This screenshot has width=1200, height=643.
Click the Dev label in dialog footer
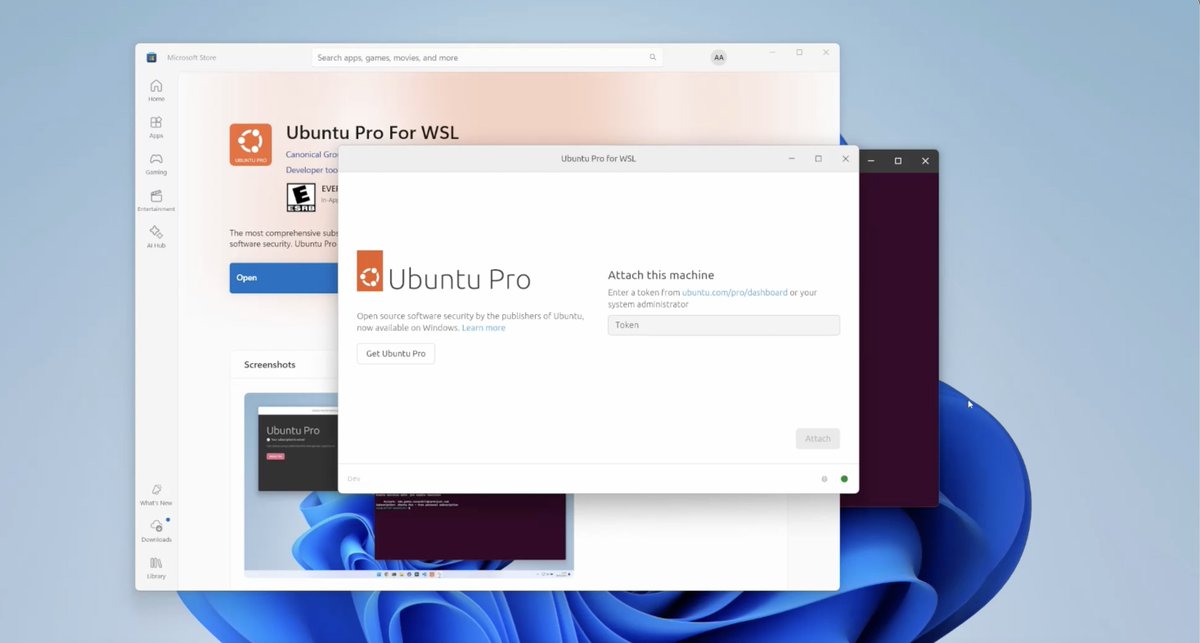(x=353, y=479)
